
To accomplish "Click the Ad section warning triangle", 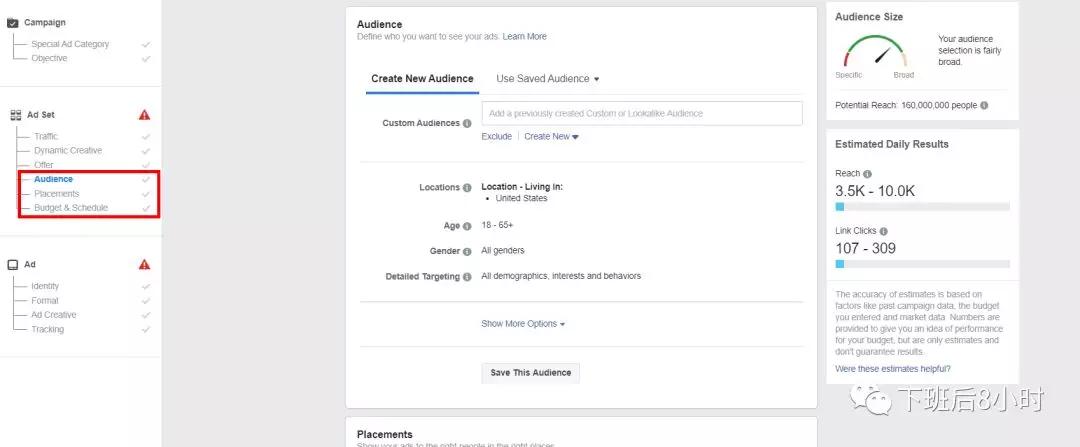I will click(x=145, y=265).
